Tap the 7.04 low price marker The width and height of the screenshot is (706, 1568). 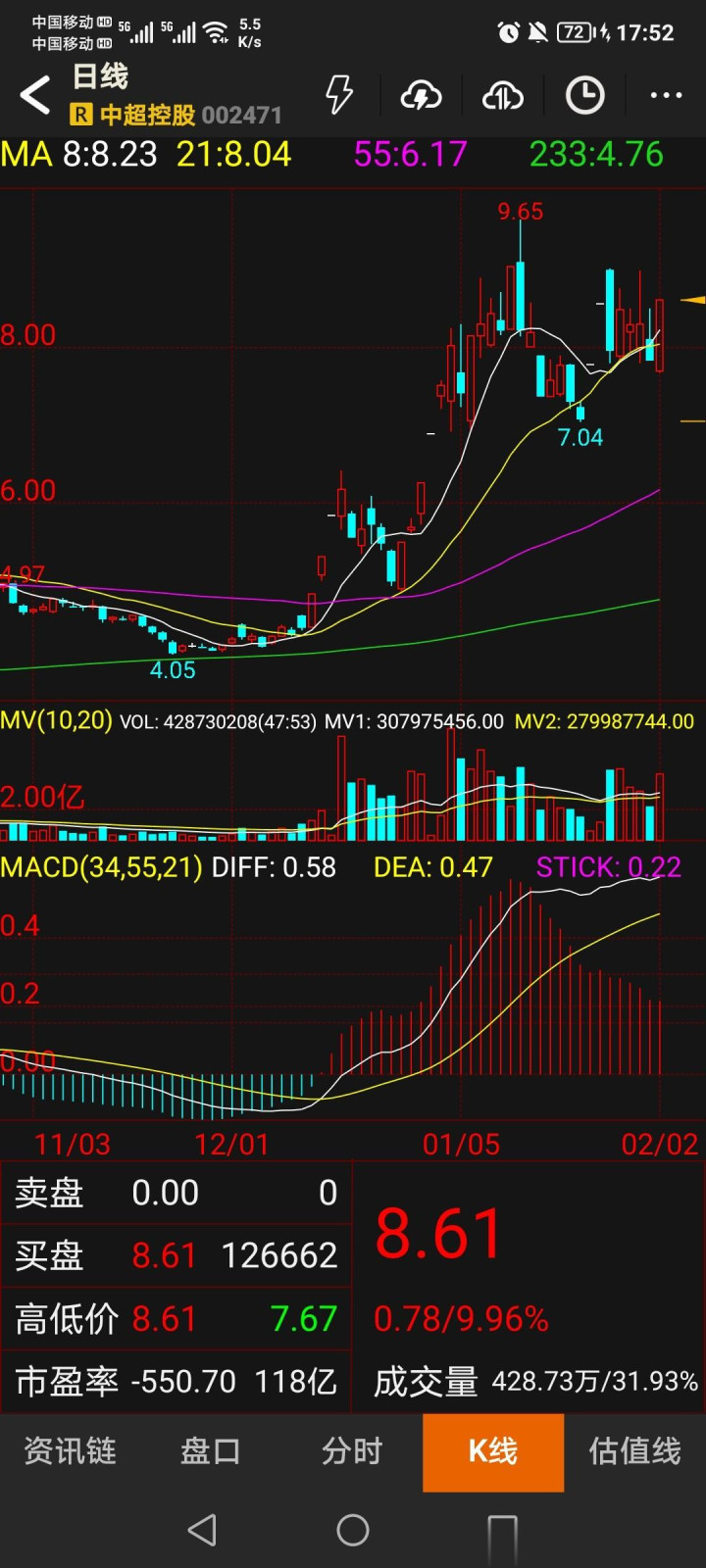(x=580, y=437)
